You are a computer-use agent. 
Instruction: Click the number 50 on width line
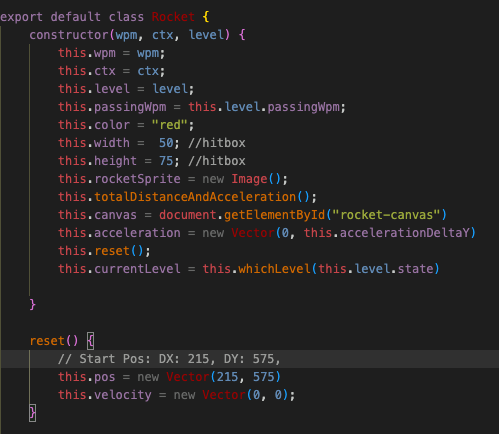point(166,143)
